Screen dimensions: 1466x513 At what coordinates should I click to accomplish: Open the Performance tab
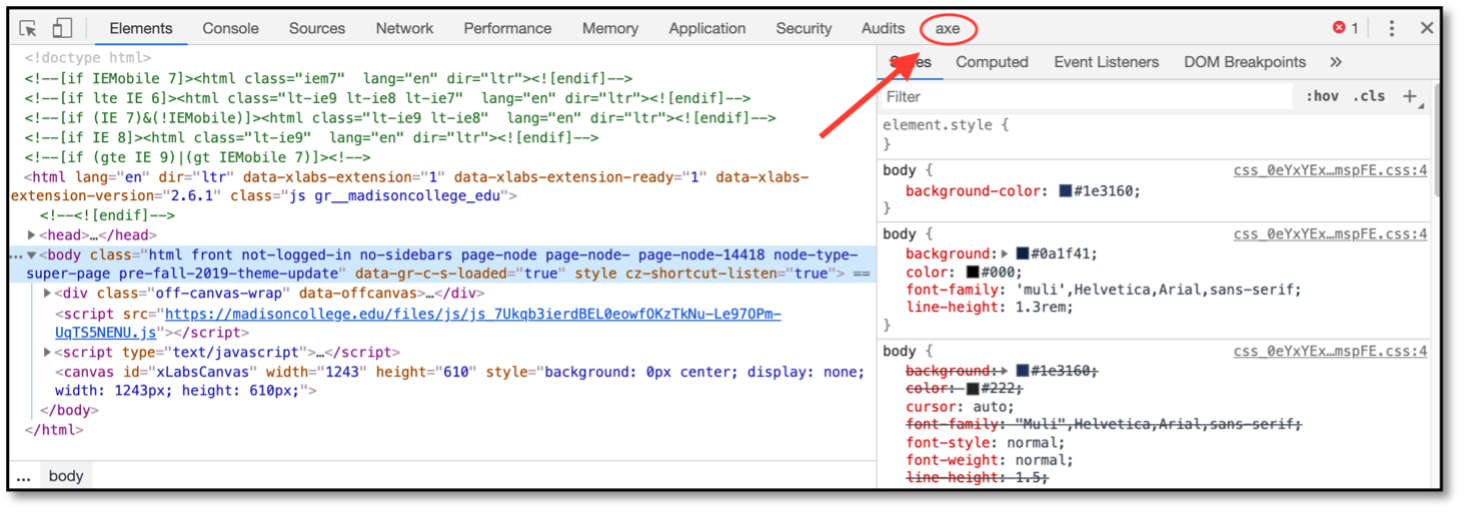click(x=507, y=28)
